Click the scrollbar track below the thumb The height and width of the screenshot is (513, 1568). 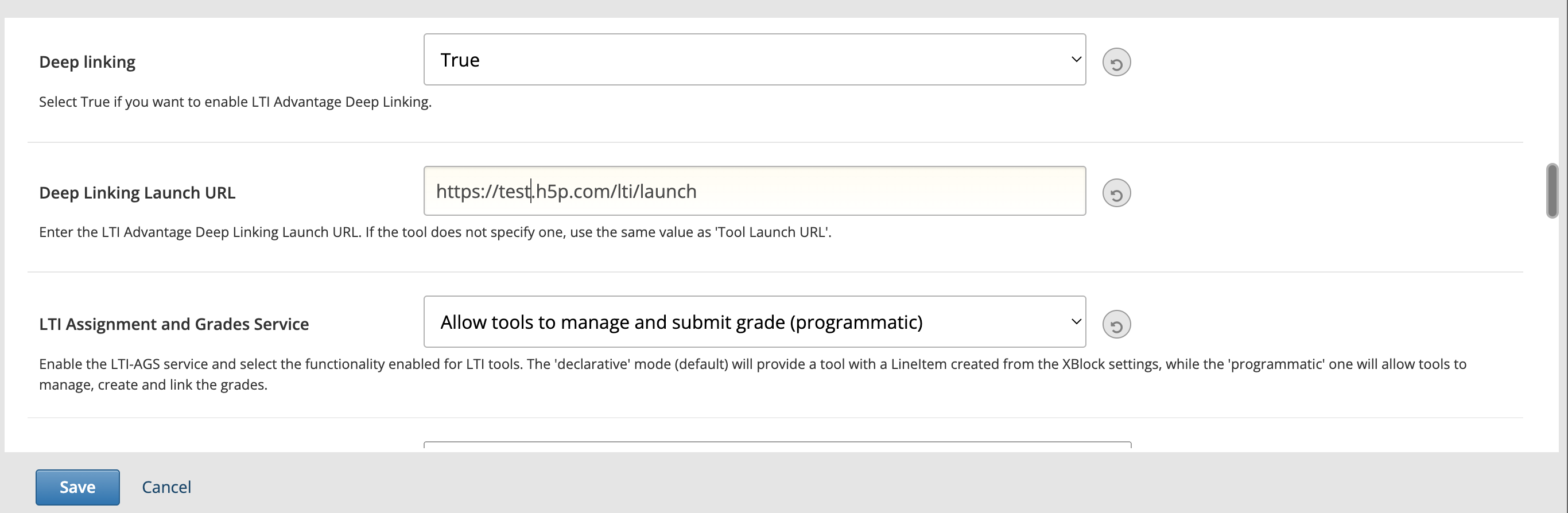click(1551, 335)
